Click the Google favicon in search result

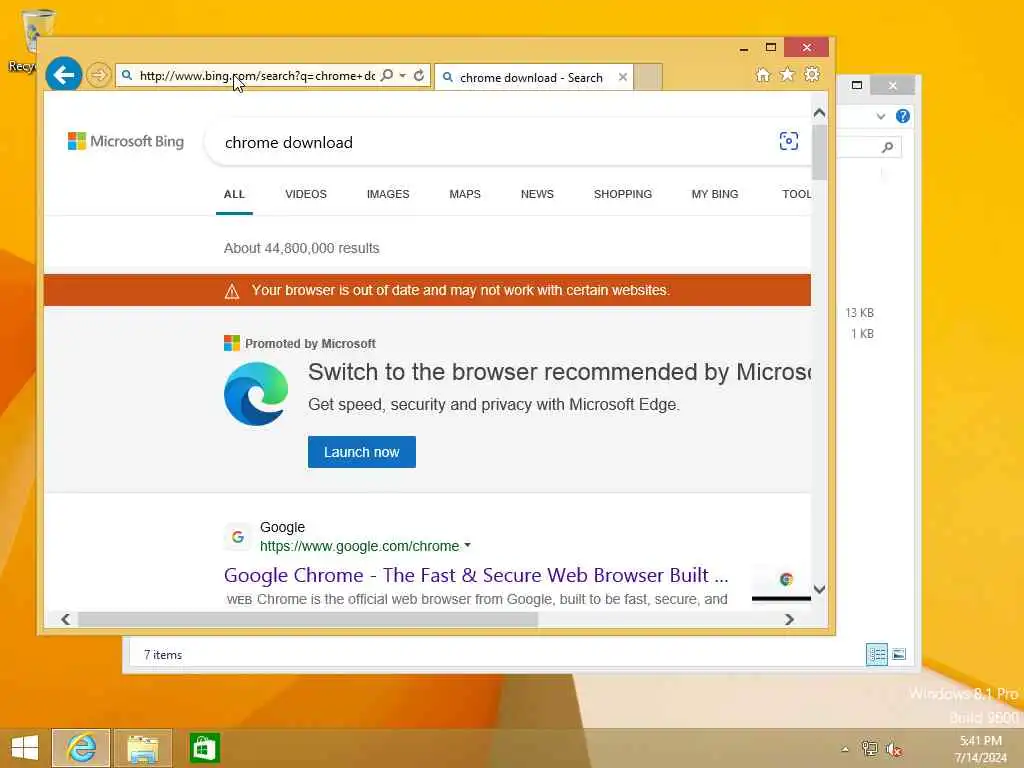click(x=238, y=536)
